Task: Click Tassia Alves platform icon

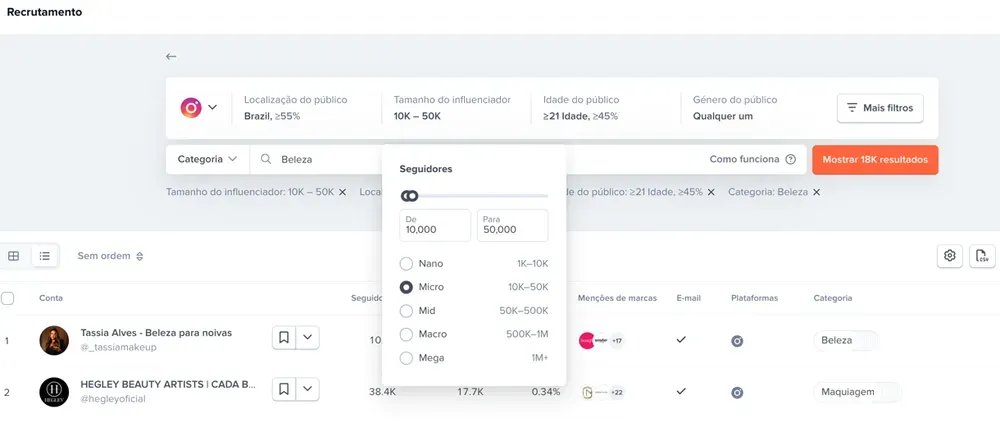Action: [x=737, y=341]
